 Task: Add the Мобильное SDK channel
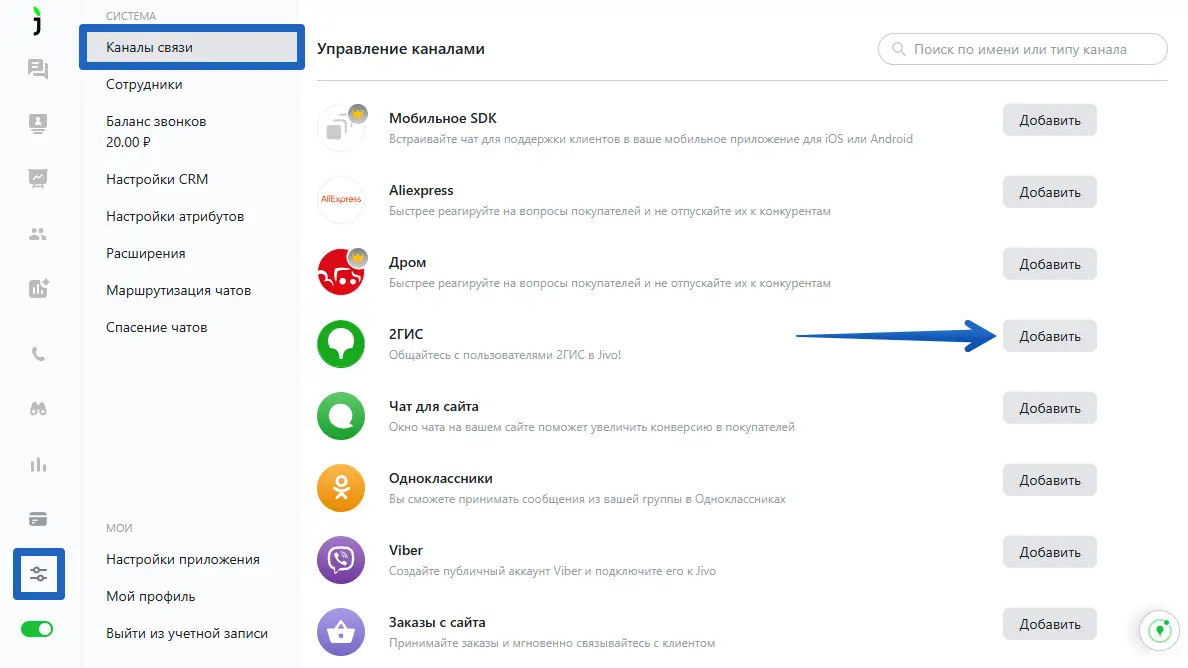1049,120
